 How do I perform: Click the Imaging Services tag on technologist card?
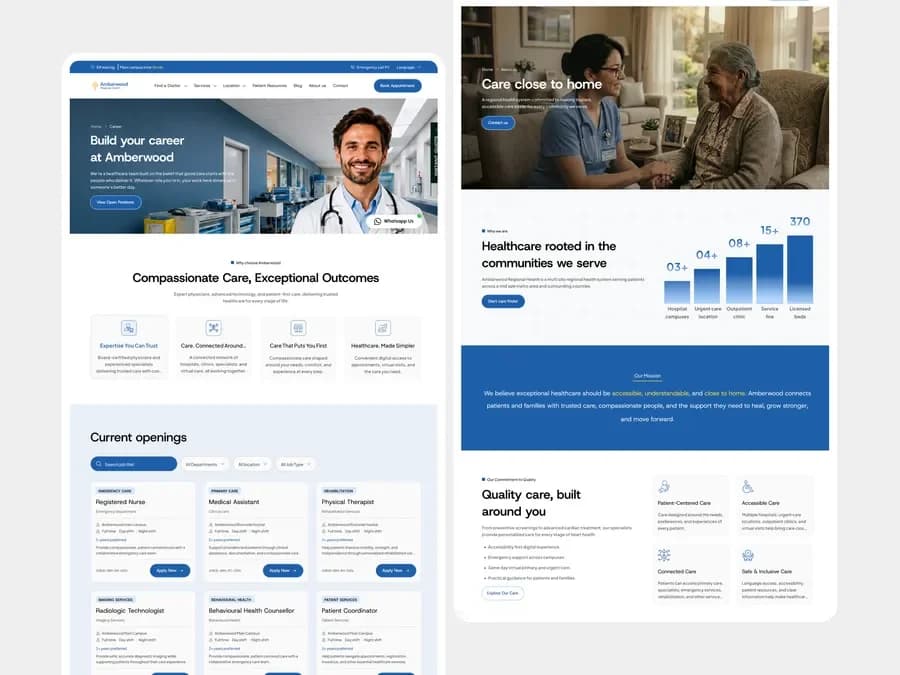(115, 600)
